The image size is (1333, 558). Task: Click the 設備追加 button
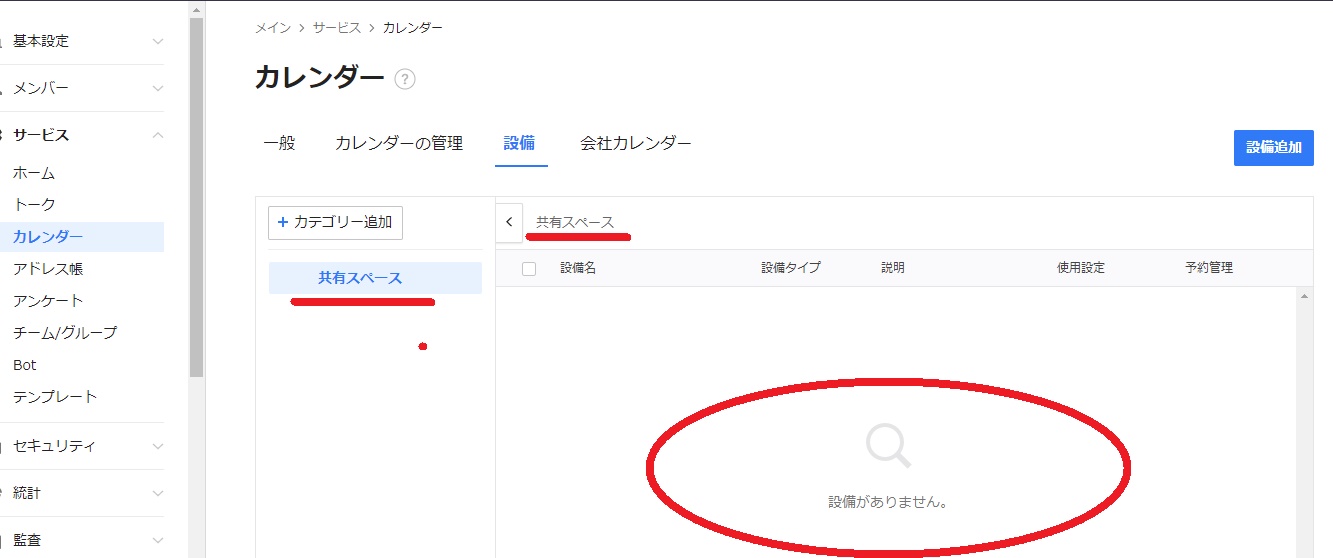tap(1274, 147)
